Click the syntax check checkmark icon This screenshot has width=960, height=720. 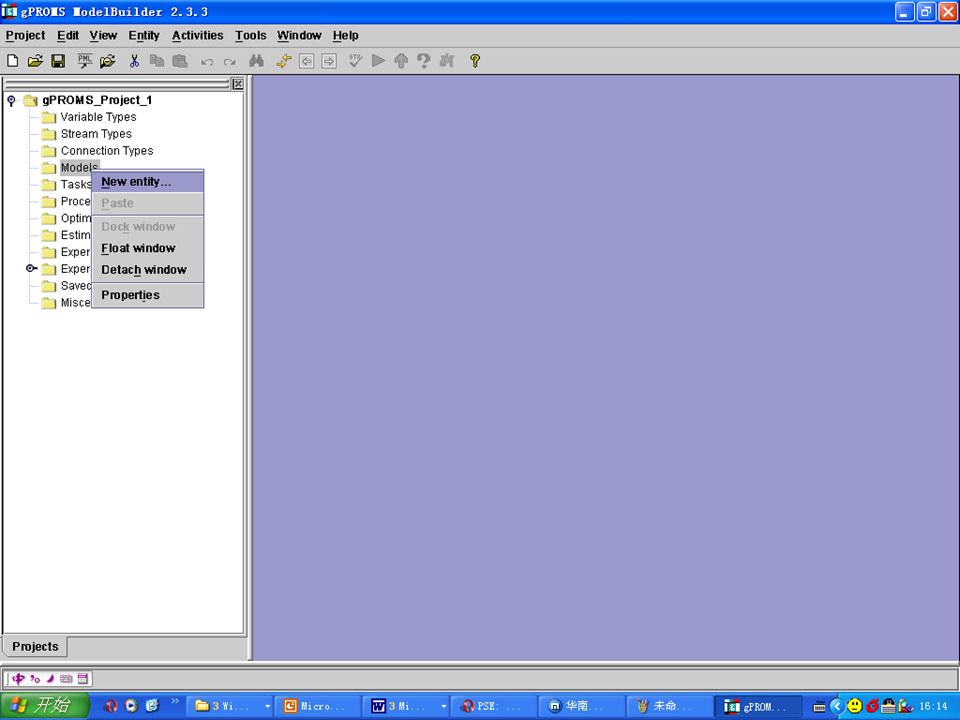click(x=356, y=60)
